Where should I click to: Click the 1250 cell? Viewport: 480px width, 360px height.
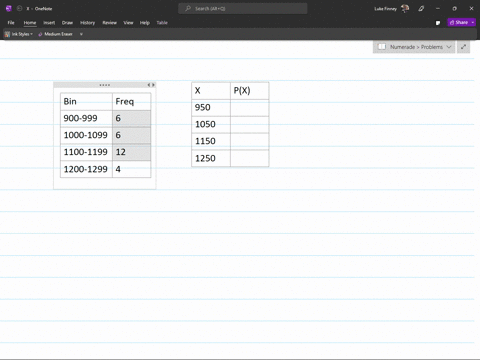pyautogui.click(x=211, y=158)
